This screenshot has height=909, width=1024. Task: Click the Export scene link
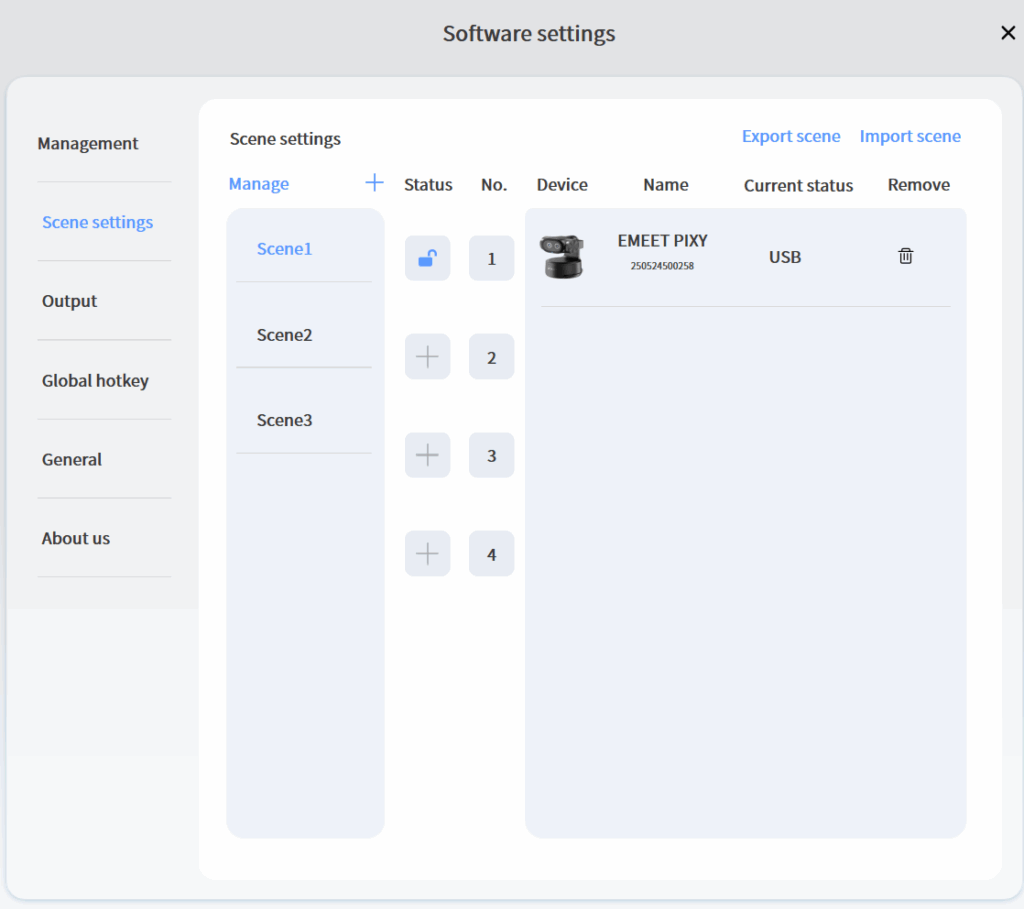tap(790, 137)
